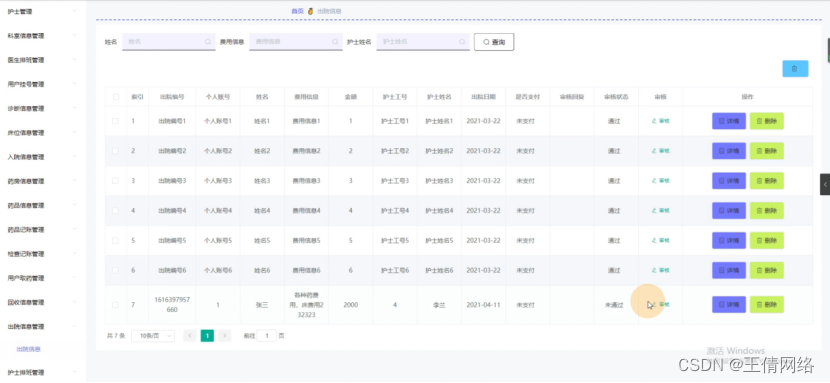Check the box for row 出院编号2
The height and width of the screenshot is (383, 830).
click(x=115, y=151)
